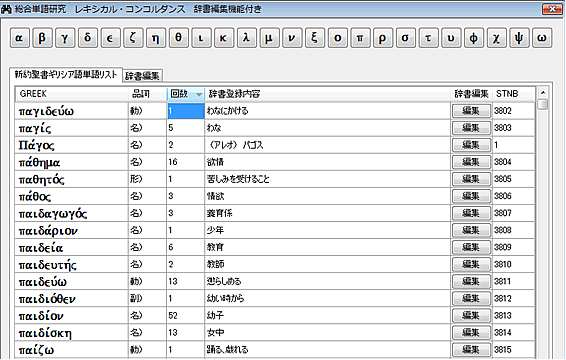Viewport: 566px width, 360px height.
Task: Click the STNB column header
Action: pos(513,94)
